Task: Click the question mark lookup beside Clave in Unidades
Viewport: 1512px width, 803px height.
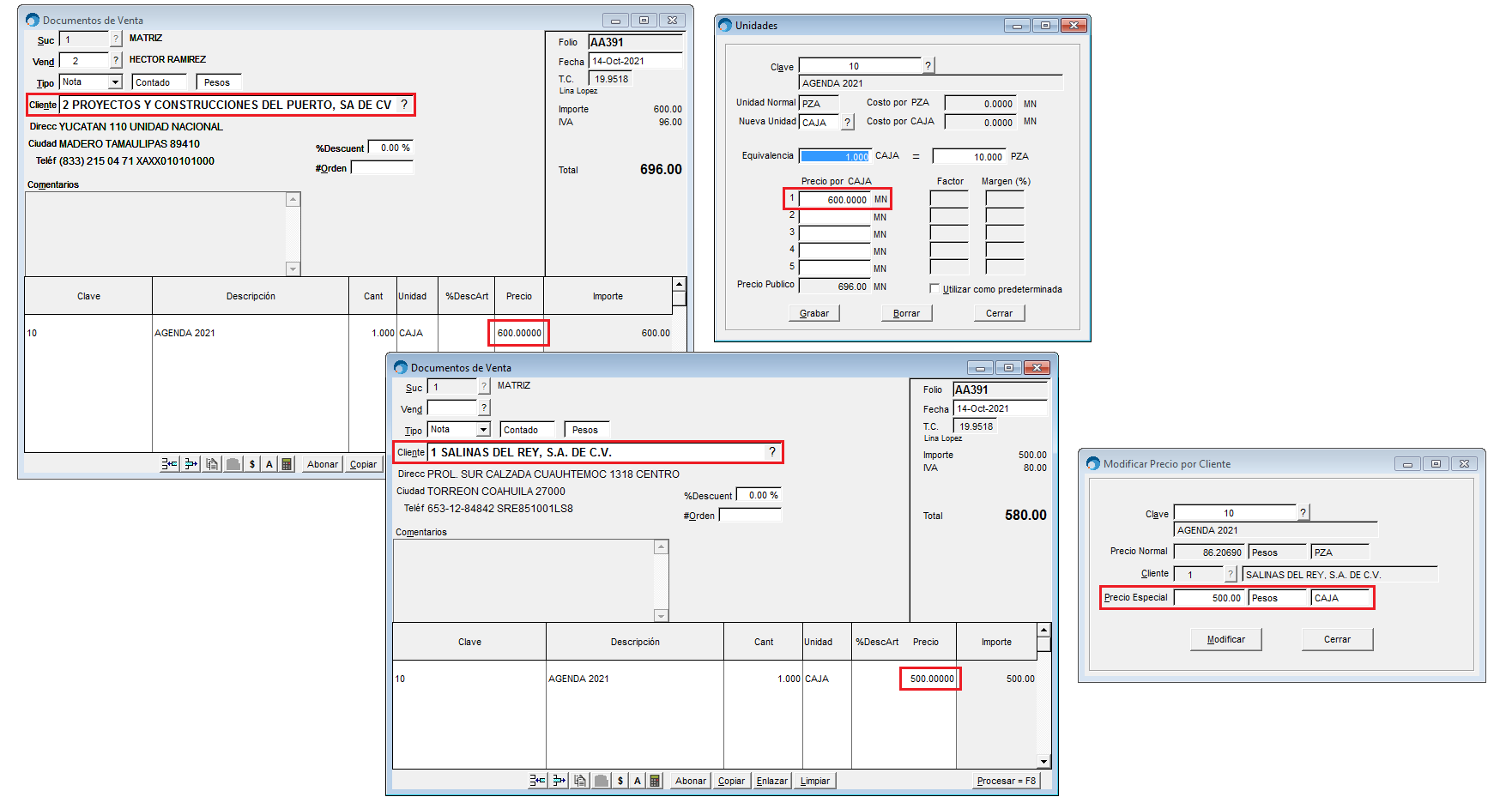Action: (928, 65)
